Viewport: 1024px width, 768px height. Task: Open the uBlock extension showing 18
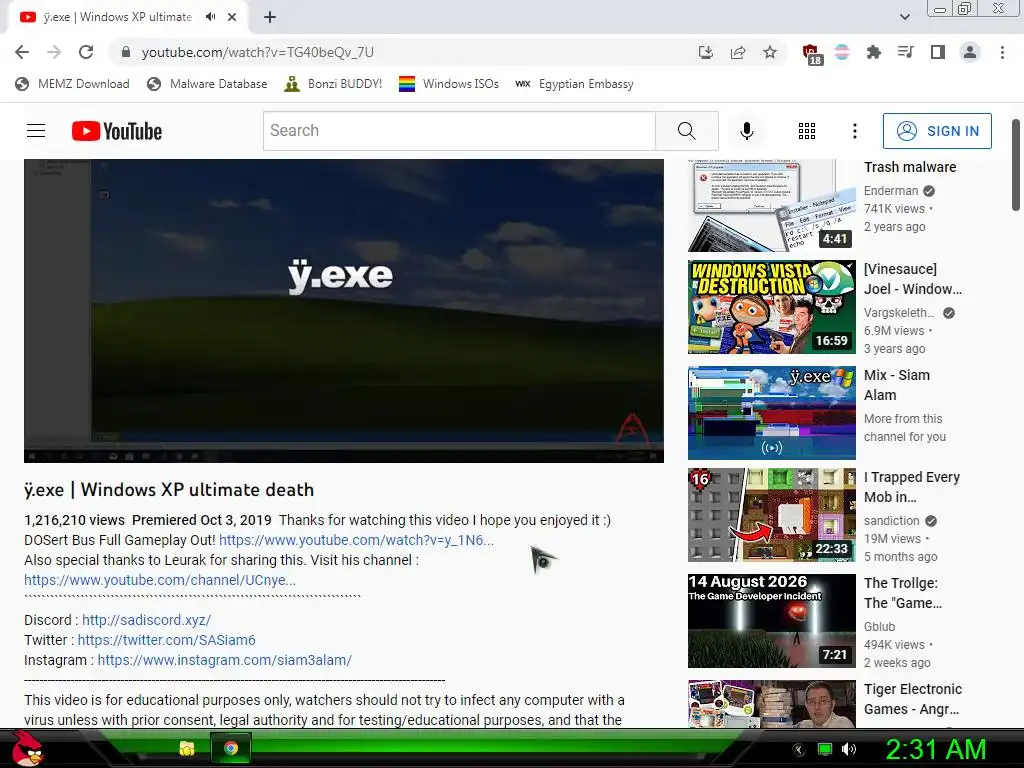coord(811,54)
